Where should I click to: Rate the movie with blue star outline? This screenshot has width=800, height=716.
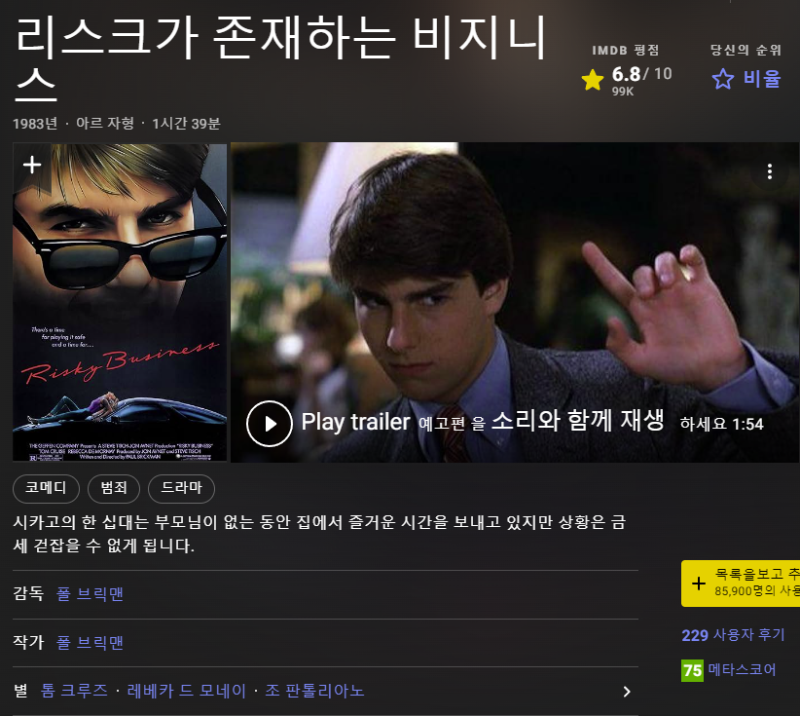(722, 79)
